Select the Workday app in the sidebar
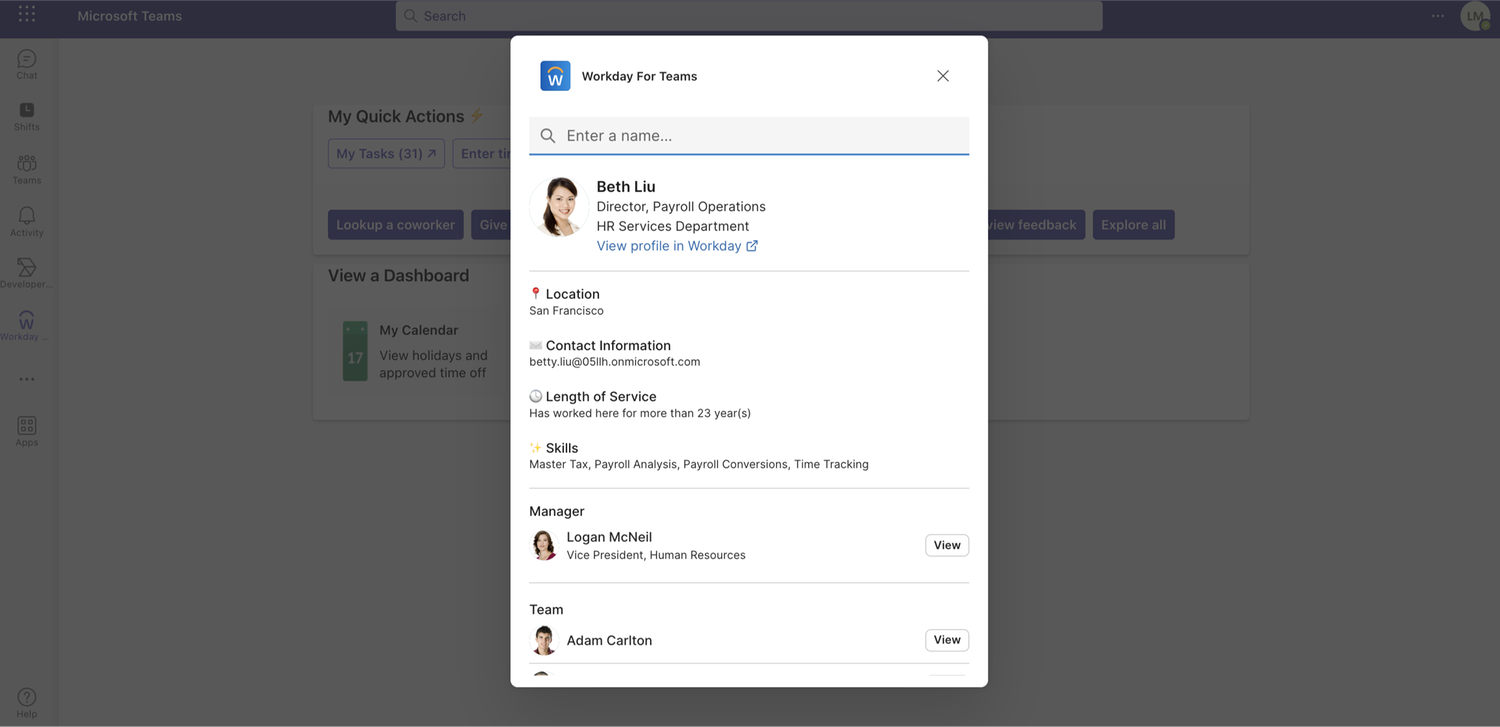1500x727 pixels. 26,322
